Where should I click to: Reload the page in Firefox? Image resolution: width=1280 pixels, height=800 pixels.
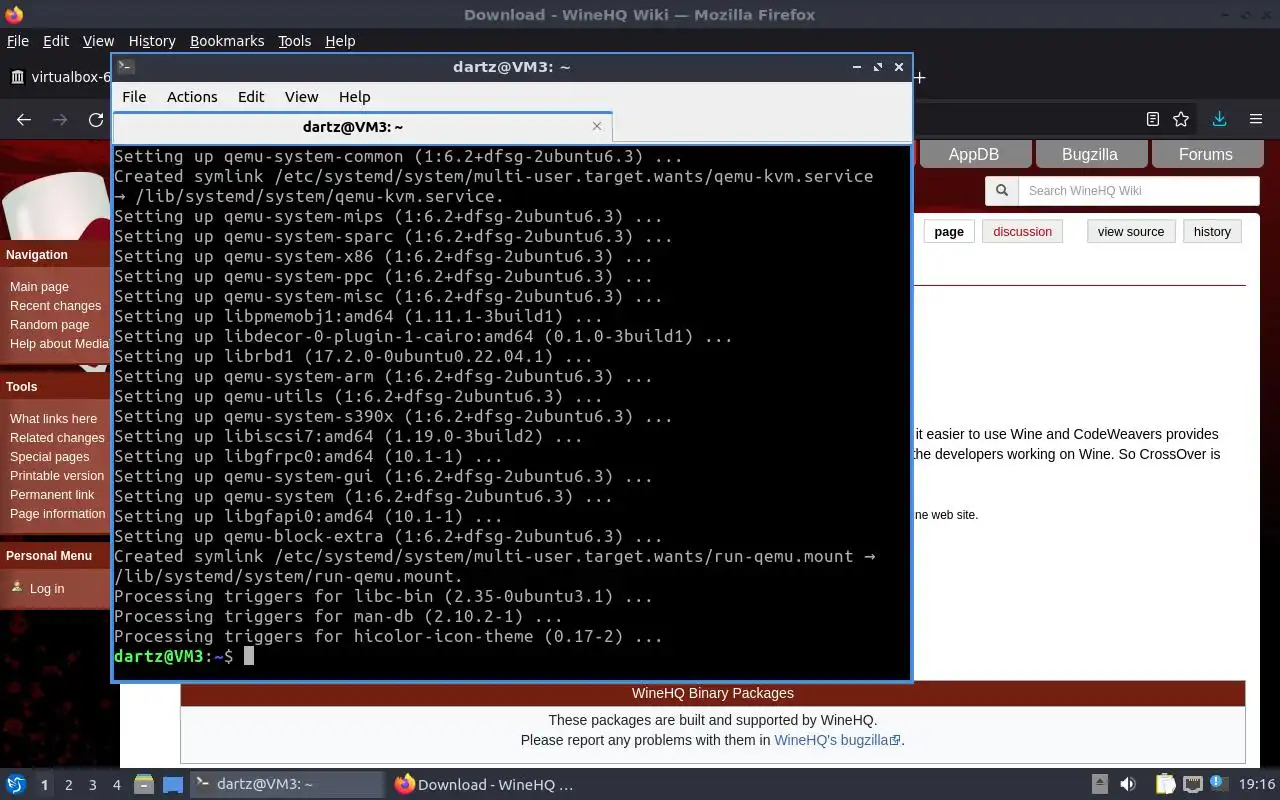click(x=96, y=119)
